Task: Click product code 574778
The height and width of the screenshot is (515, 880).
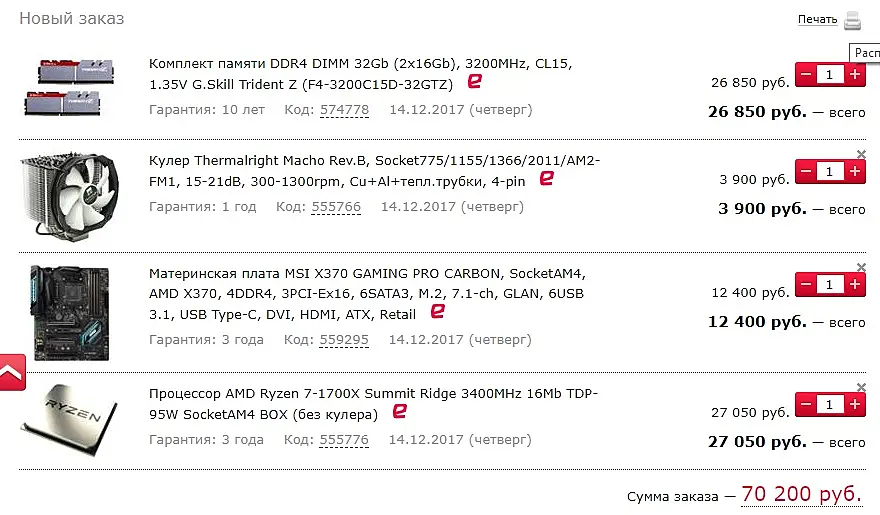Action: click(x=344, y=110)
